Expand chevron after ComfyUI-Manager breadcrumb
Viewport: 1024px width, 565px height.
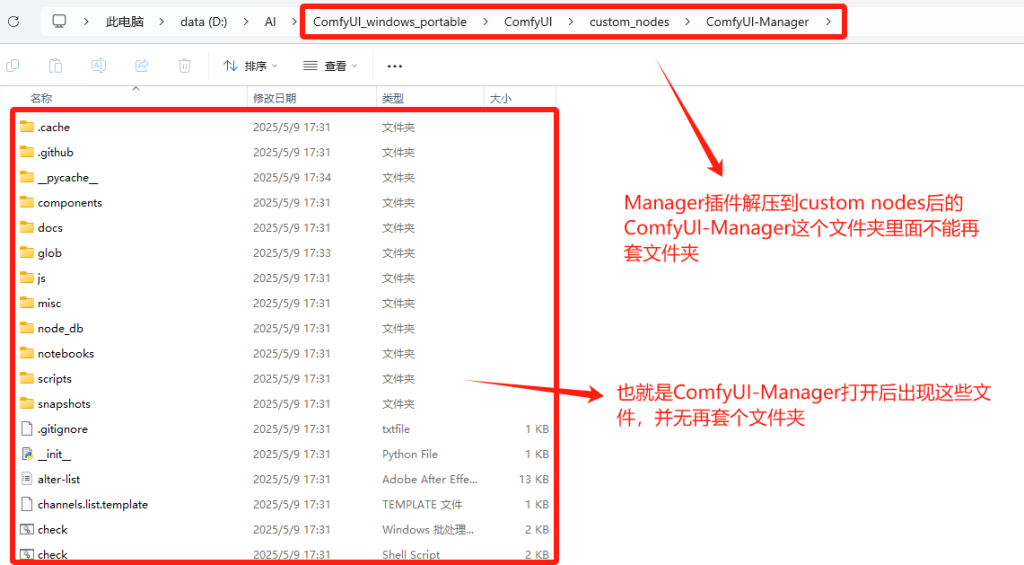point(828,22)
